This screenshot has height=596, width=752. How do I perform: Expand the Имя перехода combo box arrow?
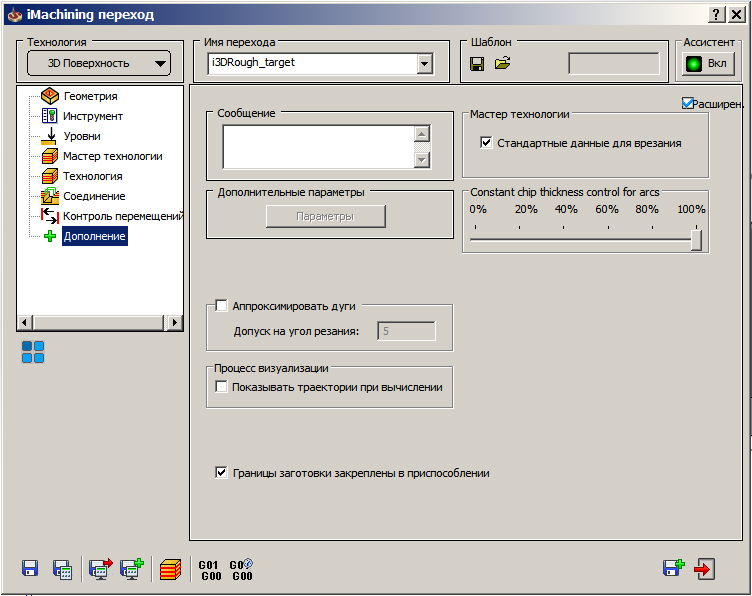pos(424,64)
